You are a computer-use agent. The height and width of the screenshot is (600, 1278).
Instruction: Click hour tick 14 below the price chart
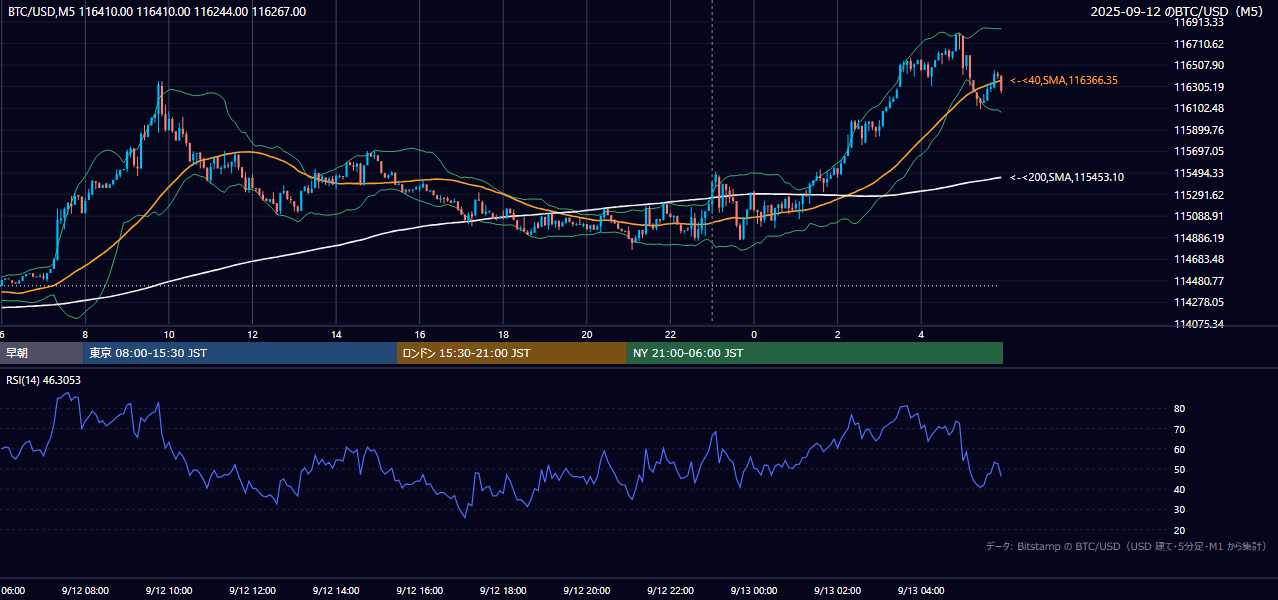[336, 334]
